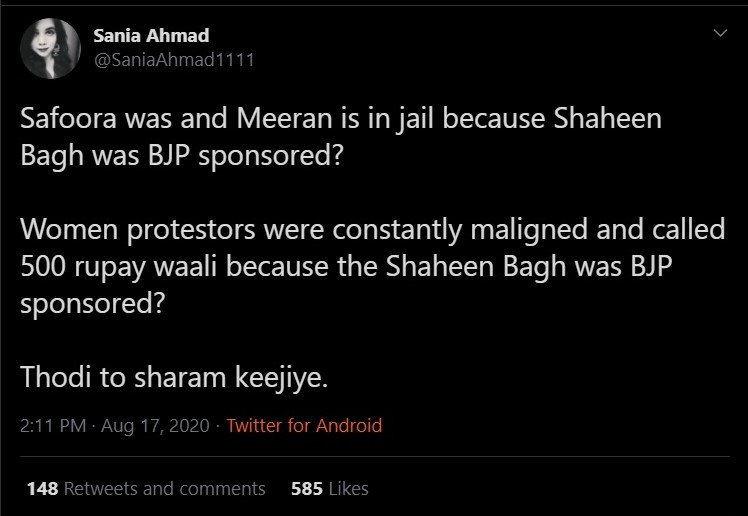Open the Twitter for Android source link
Screen dimensions: 748x516
pyautogui.click(x=304, y=425)
